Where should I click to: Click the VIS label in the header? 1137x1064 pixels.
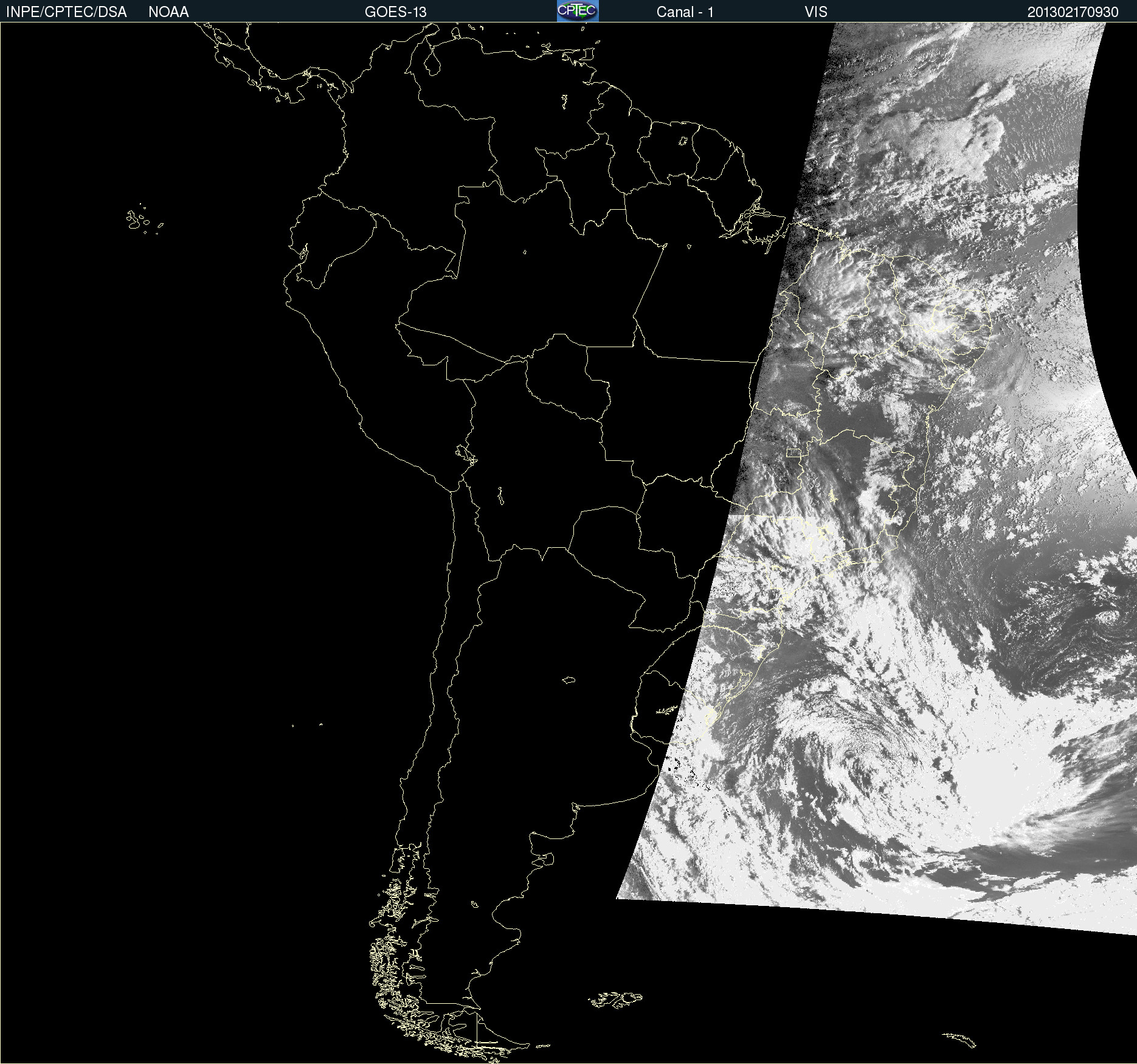tap(816, 12)
